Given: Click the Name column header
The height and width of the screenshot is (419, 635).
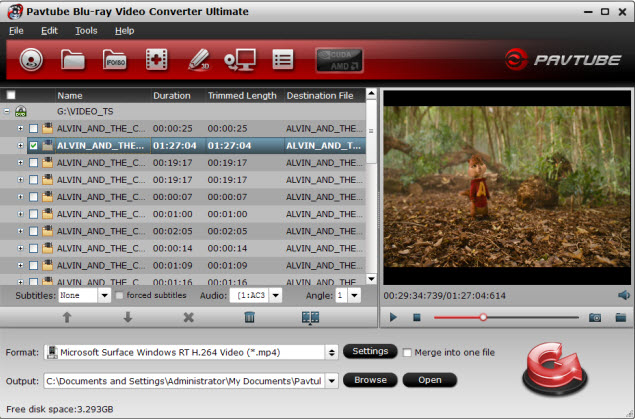Looking at the screenshot, I should pos(103,96).
